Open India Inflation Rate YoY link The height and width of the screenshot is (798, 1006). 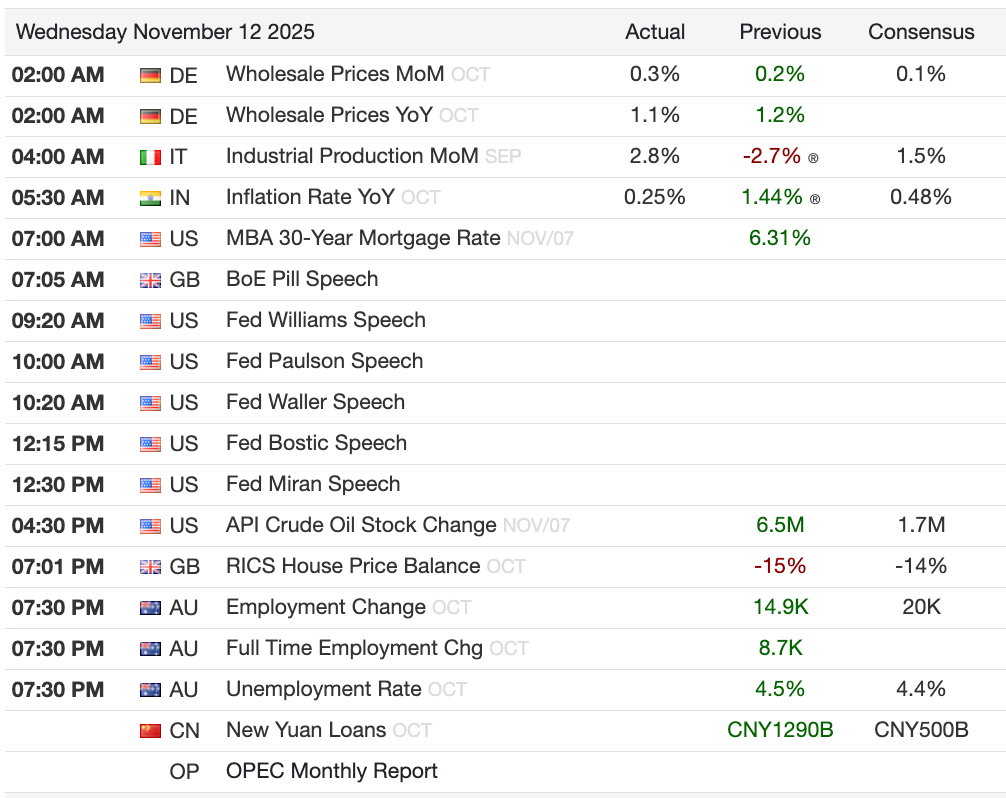(x=310, y=198)
